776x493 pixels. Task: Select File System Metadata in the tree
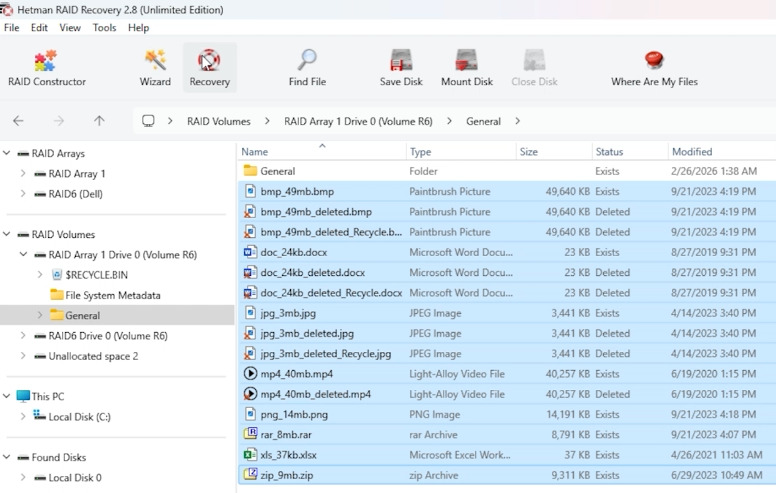point(113,295)
